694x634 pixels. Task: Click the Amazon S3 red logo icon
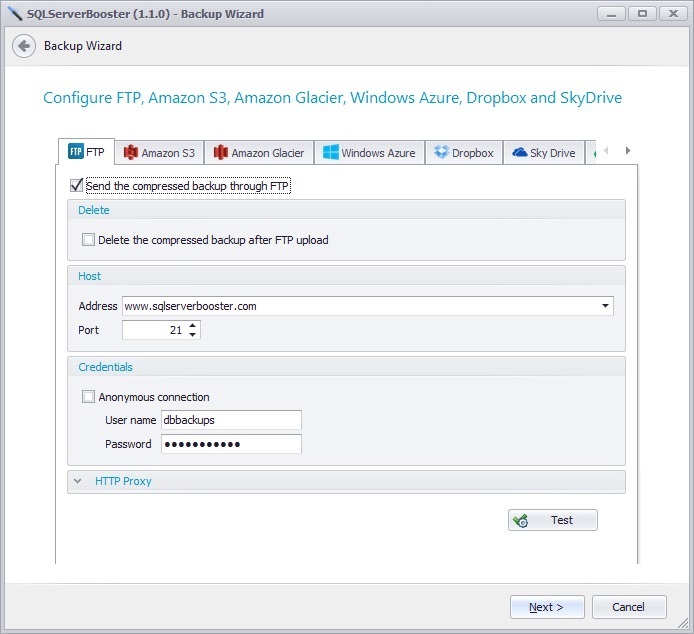[131, 152]
